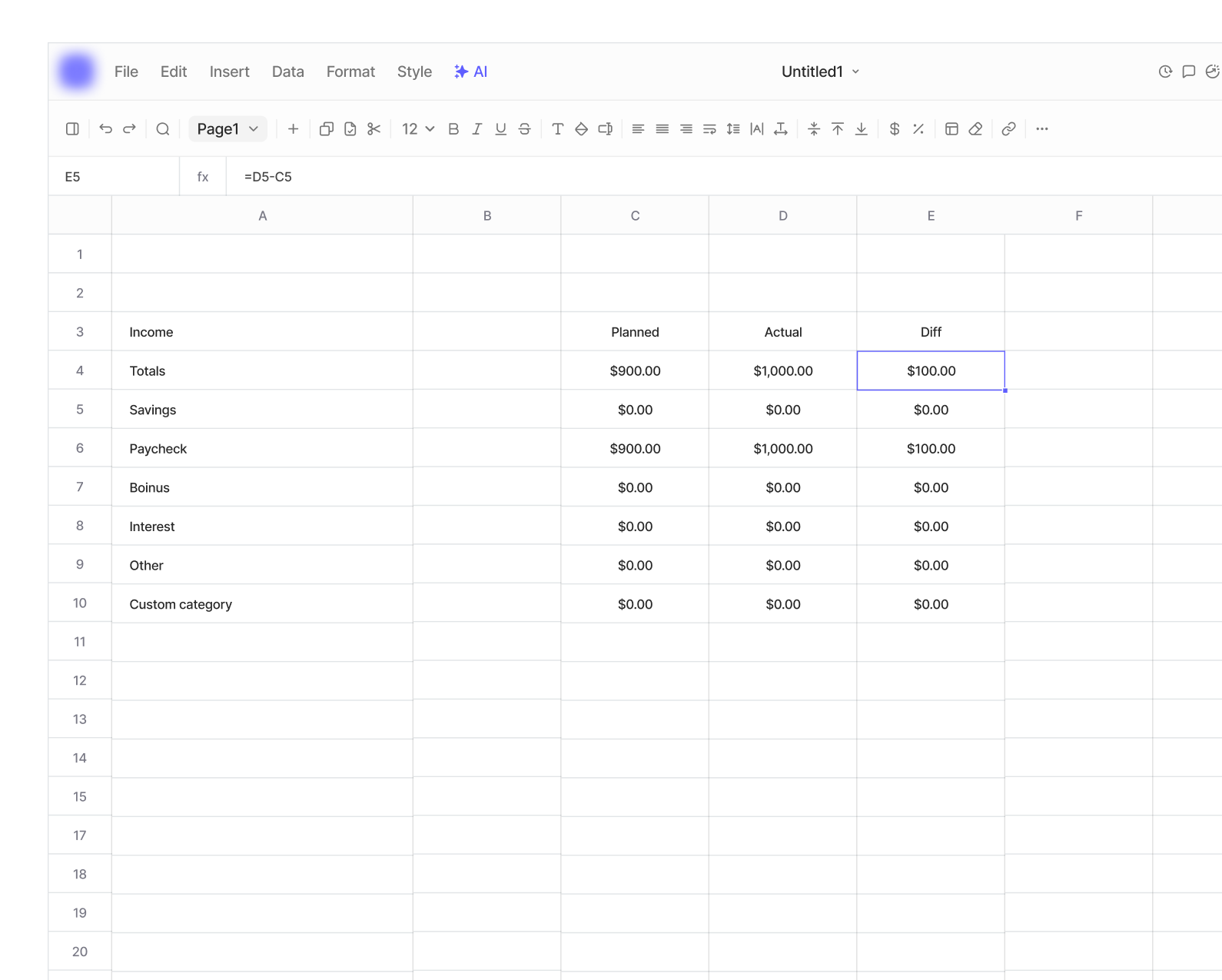Redo the last action
This screenshot has width=1222, height=980.
tap(130, 129)
